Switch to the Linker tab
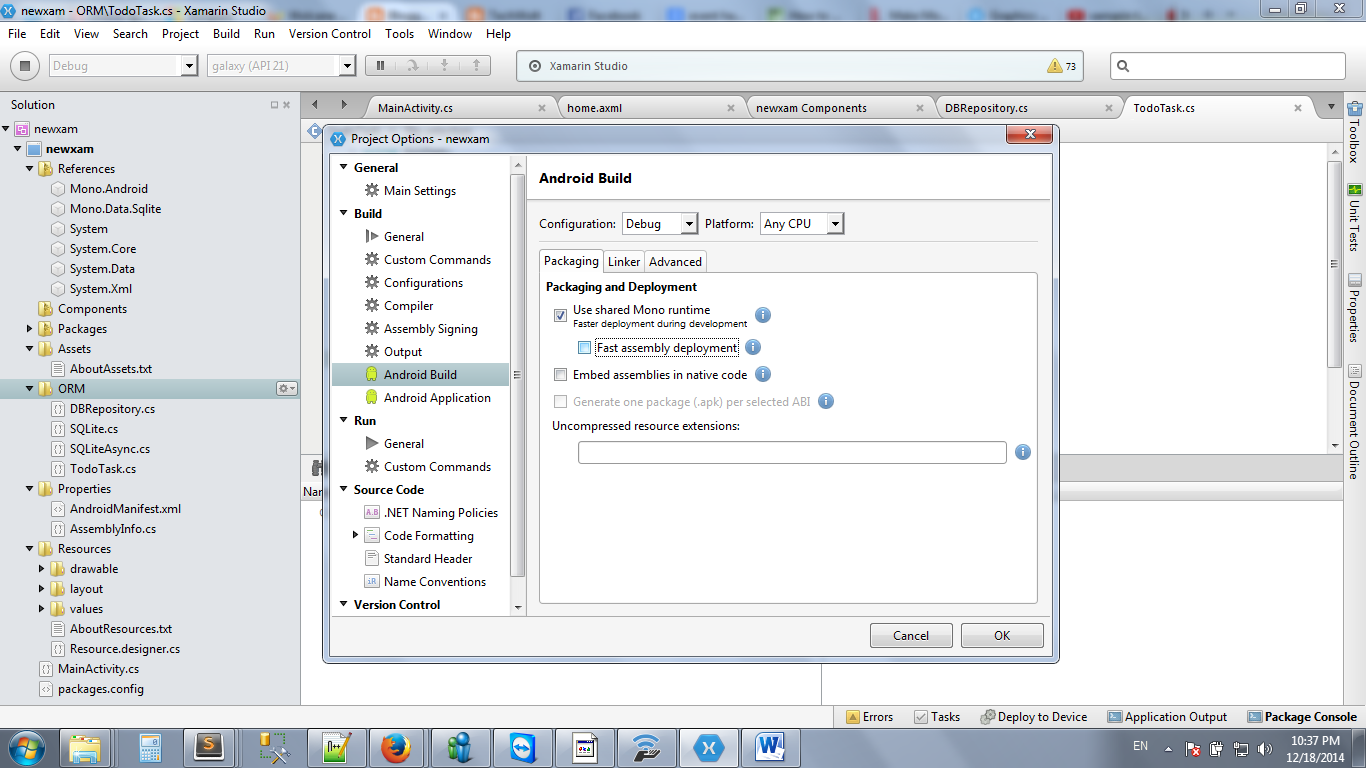1366x768 pixels. (622, 261)
